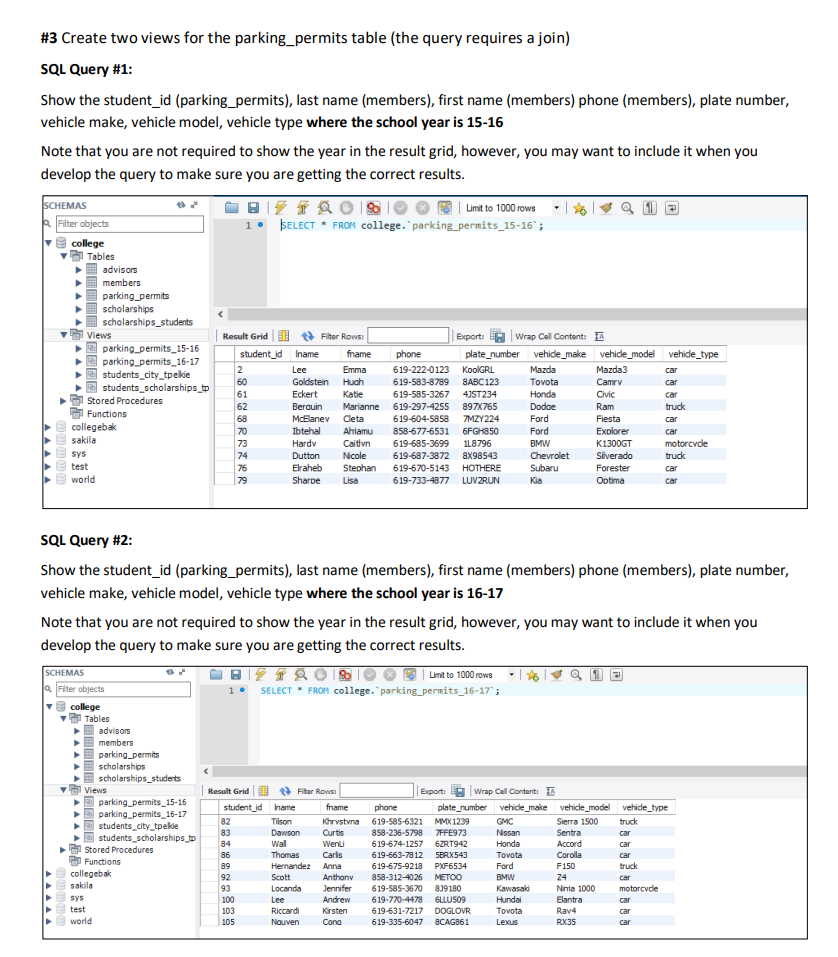Click Result Grid tab in 15-16 query window

(x=245, y=336)
